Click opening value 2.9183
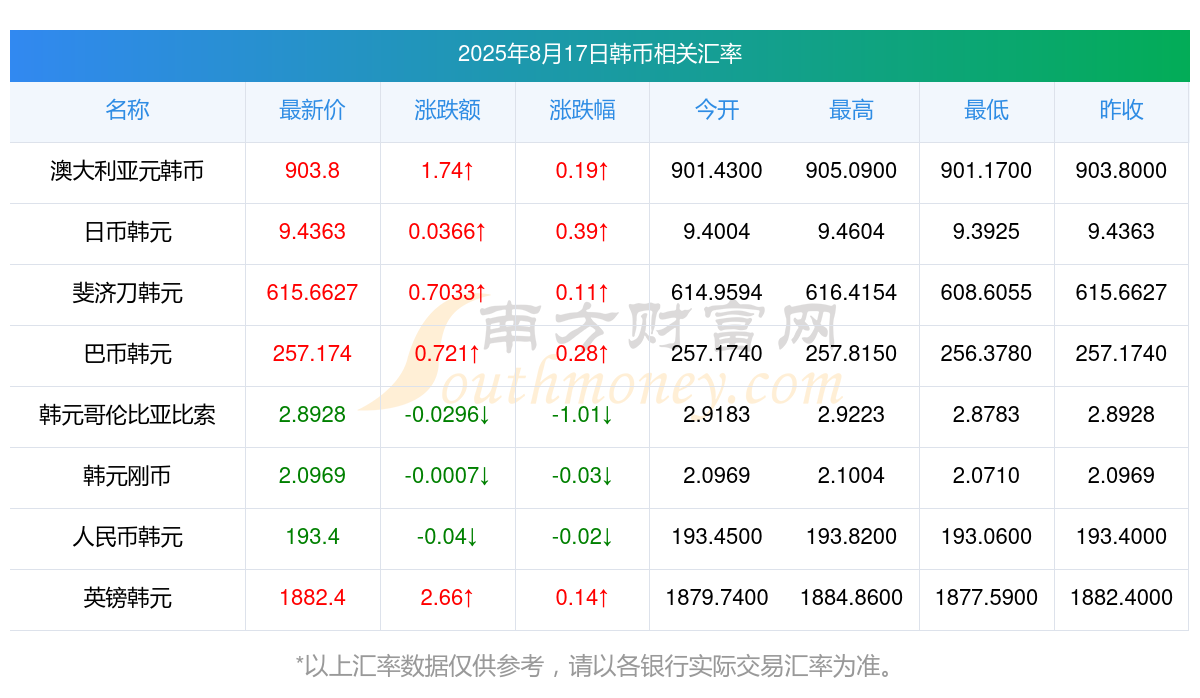The height and width of the screenshot is (698, 1200). coord(717,415)
